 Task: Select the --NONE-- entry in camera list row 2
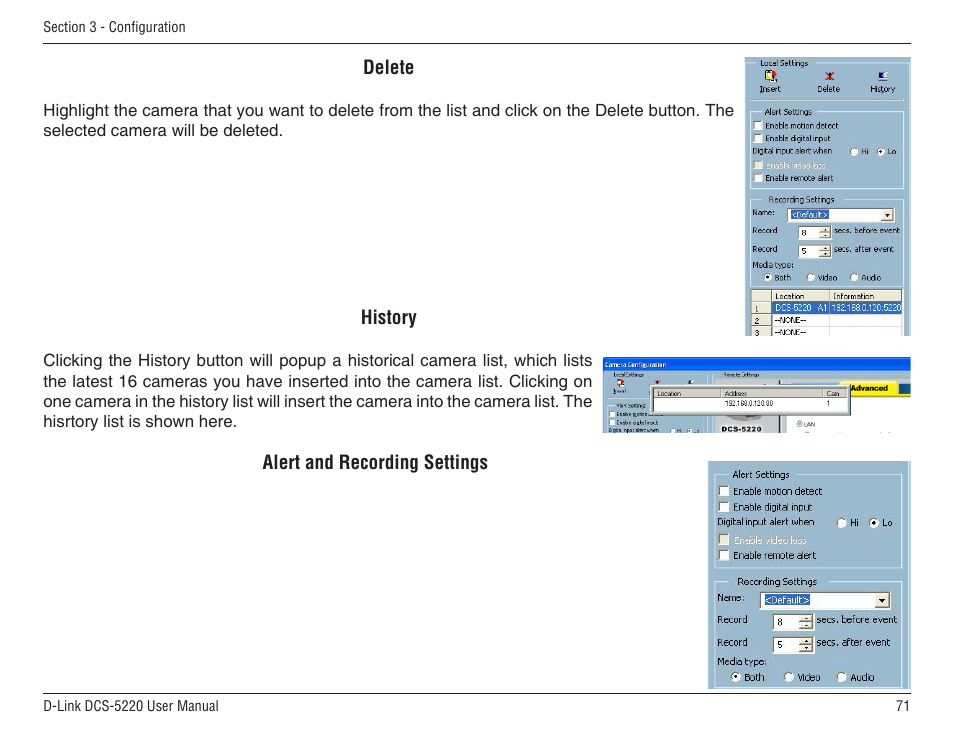800,320
